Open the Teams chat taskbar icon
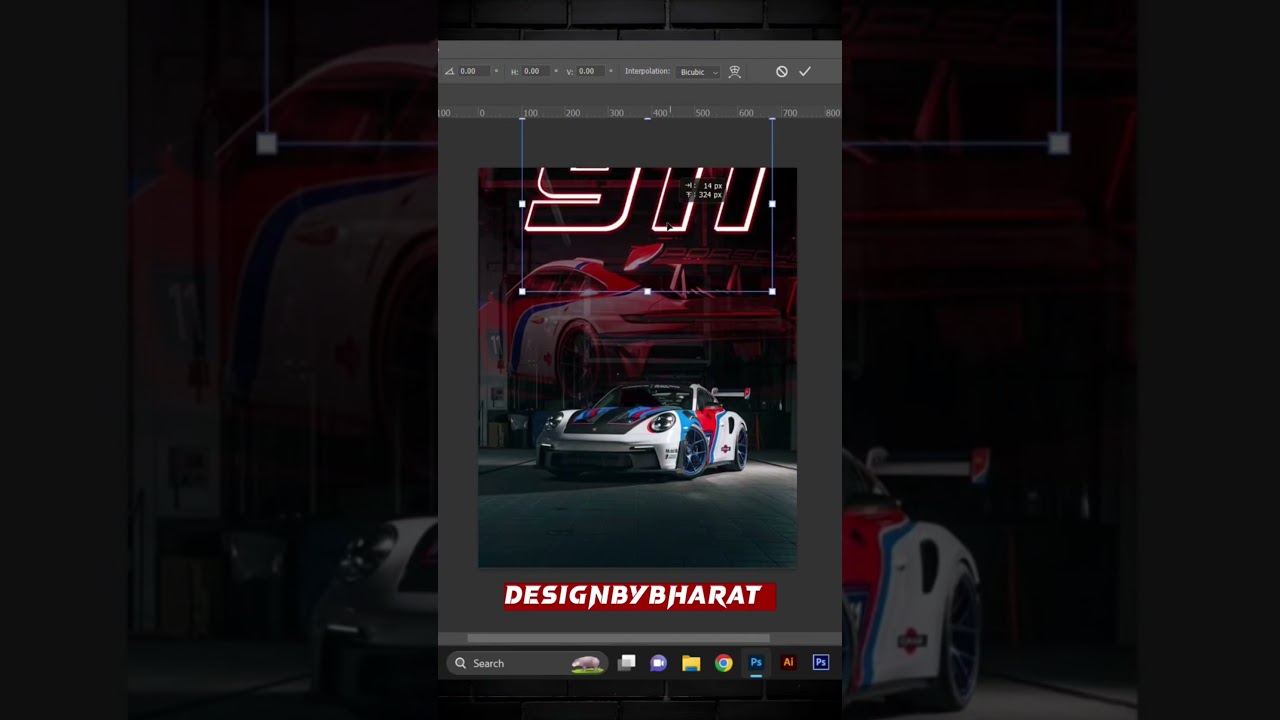This screenshot has width=1280, height=720. [658, 663]
